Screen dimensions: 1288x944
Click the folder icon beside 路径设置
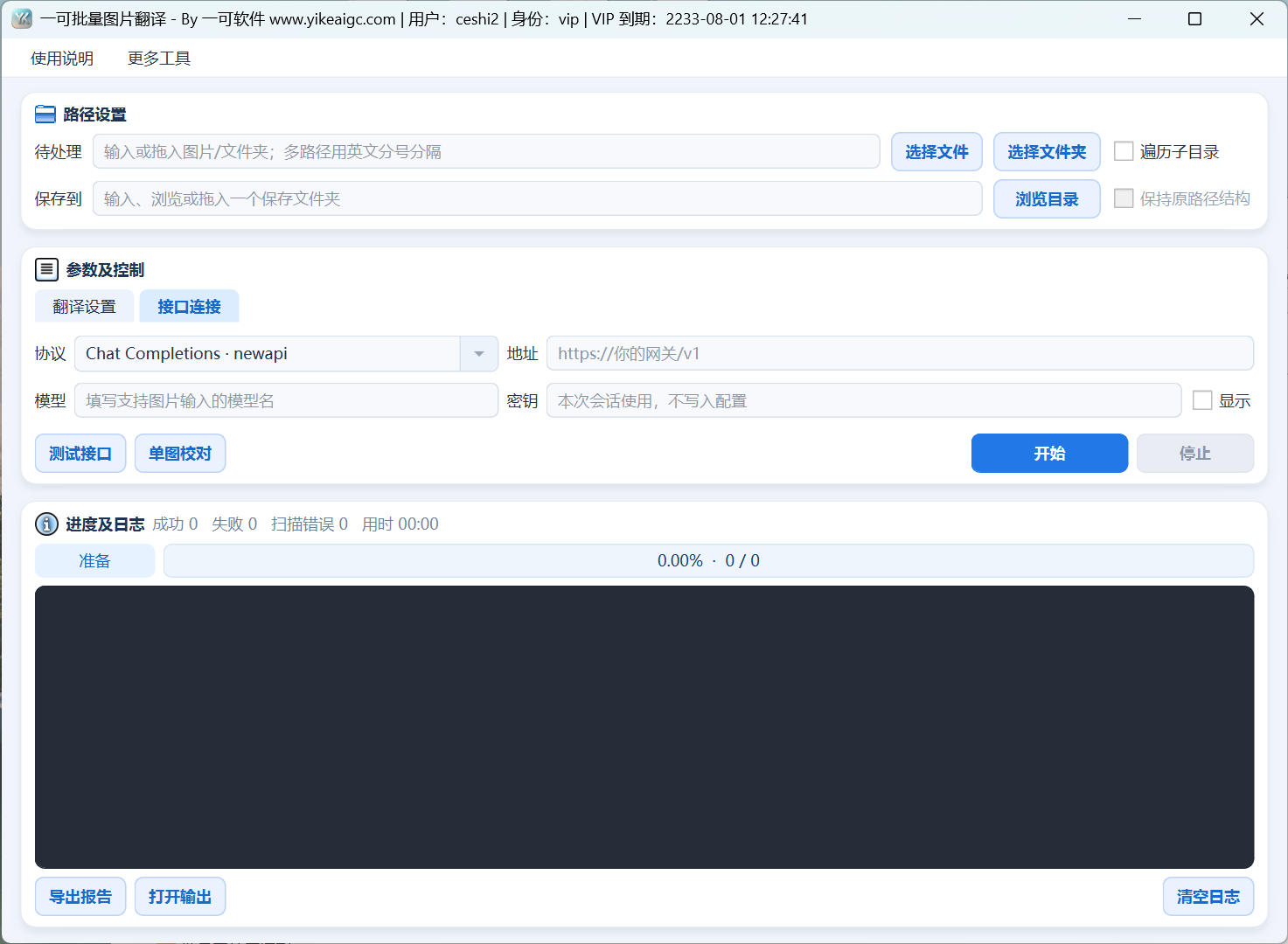coord(45,115)
